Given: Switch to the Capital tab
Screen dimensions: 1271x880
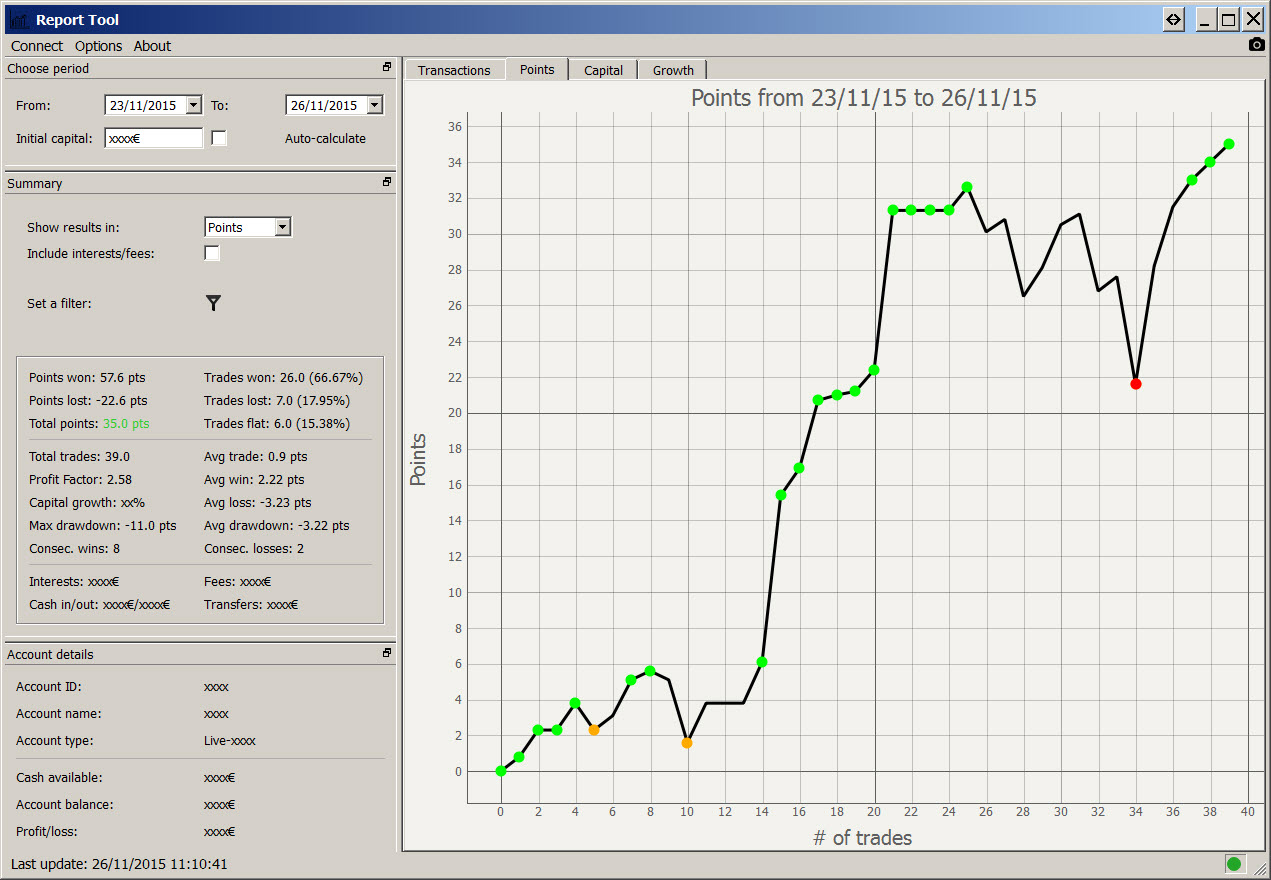Looking at the screenshot, I should click(x=603, y=70).
